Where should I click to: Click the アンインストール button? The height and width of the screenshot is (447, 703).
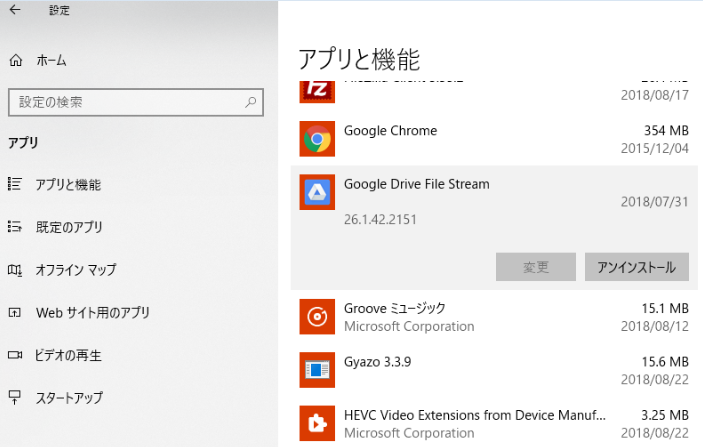pos(637,267)
